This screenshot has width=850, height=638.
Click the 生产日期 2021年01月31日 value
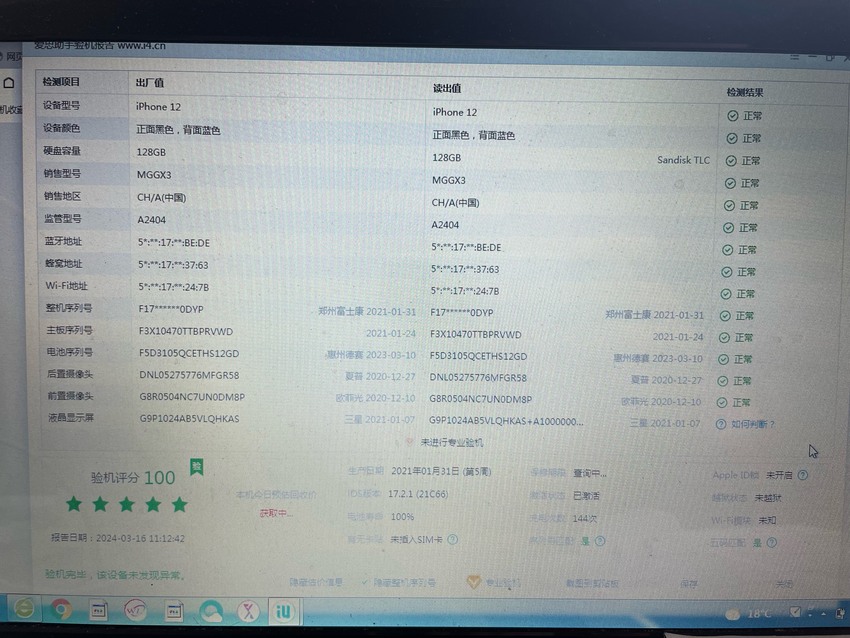pyautogui.click(x=441, y=471)
